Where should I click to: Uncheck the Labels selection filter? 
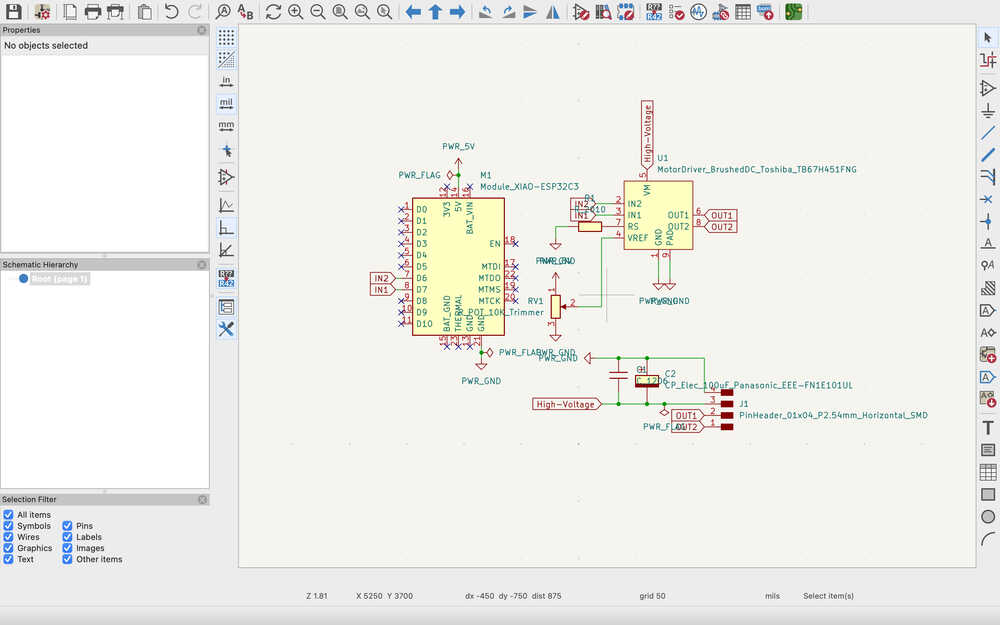pyautogui.click(x=68, y=537)
